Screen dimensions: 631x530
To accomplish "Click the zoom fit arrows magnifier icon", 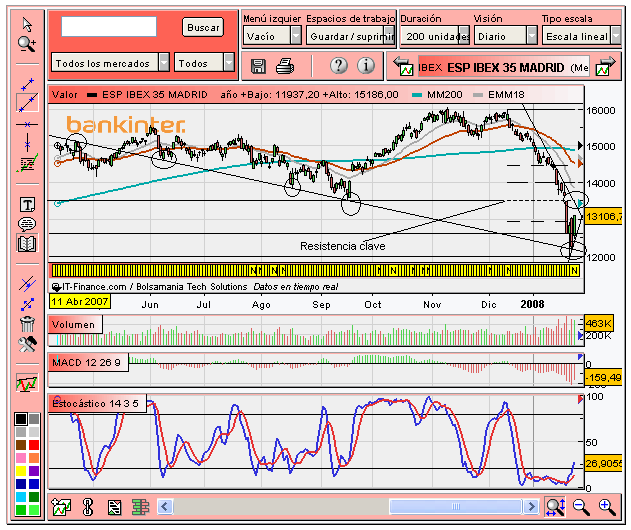I will [x=555, y=507].
